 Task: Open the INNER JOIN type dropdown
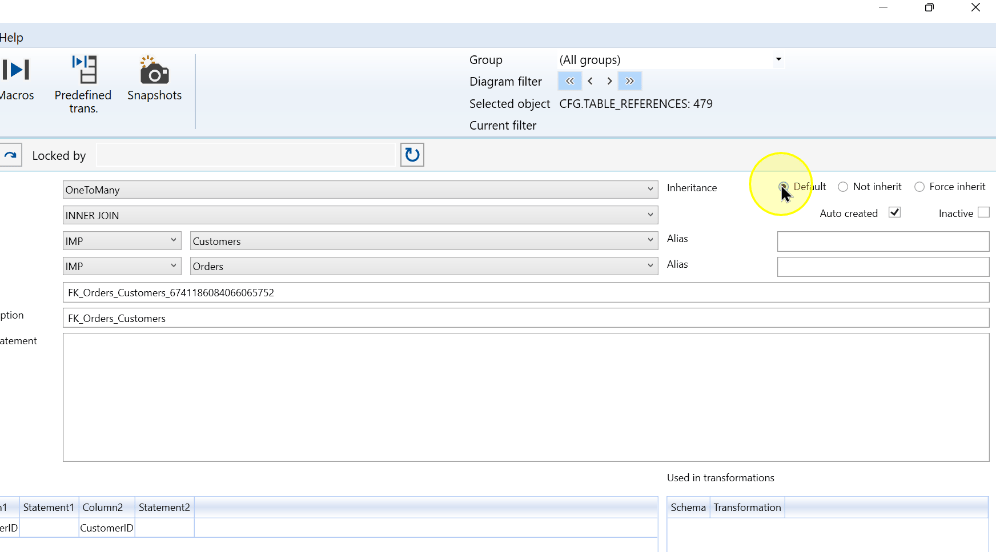[x=360, y=215]
